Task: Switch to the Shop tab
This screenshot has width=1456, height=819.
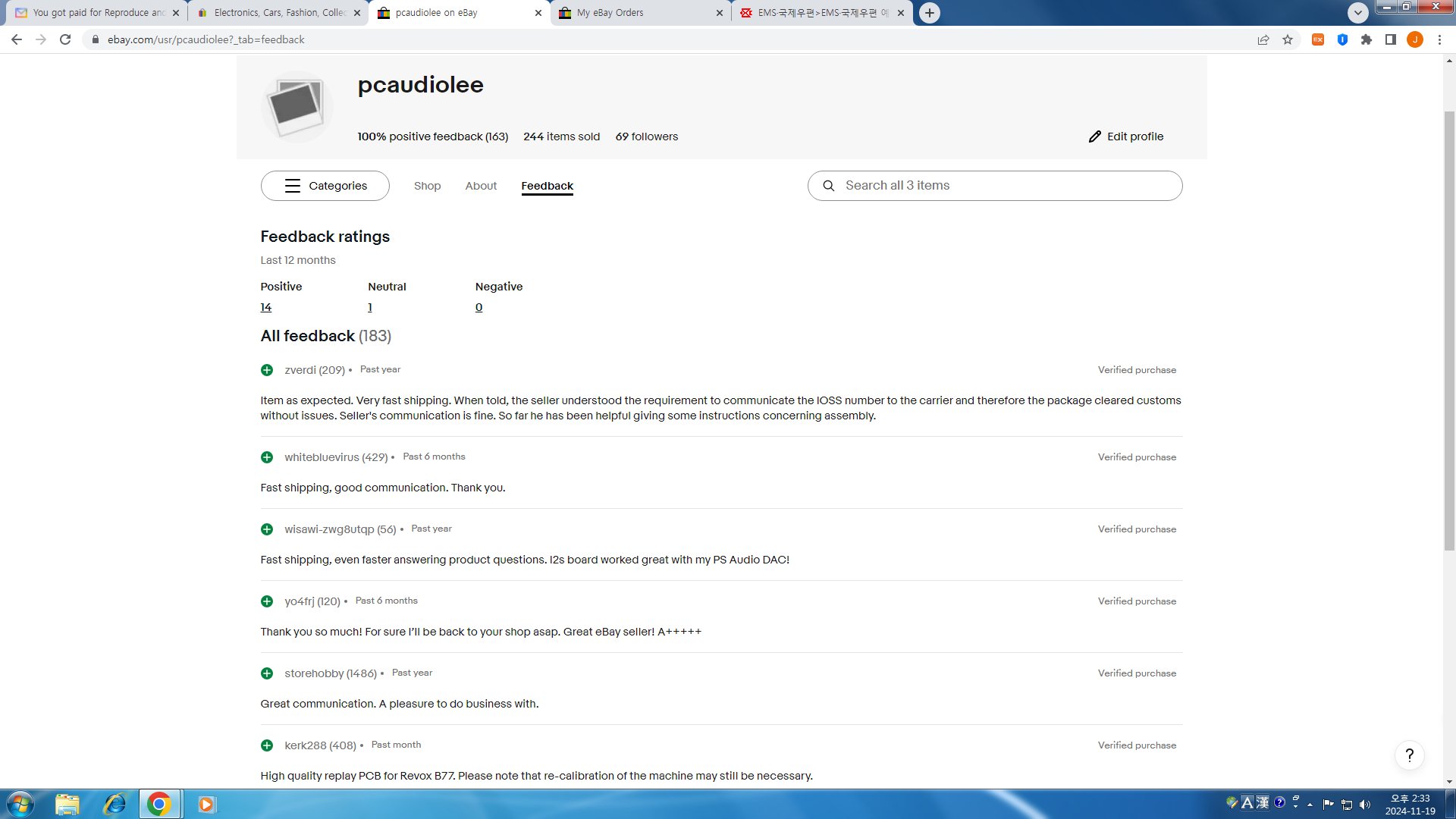Action: pyautogui.click(x=427, y=186)
